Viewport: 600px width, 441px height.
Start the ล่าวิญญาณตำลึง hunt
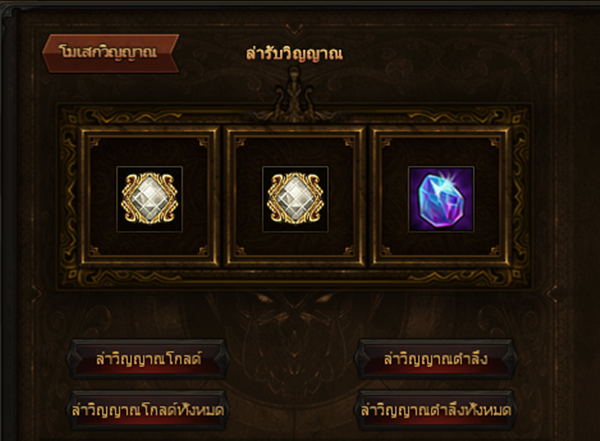pos(435,359)
